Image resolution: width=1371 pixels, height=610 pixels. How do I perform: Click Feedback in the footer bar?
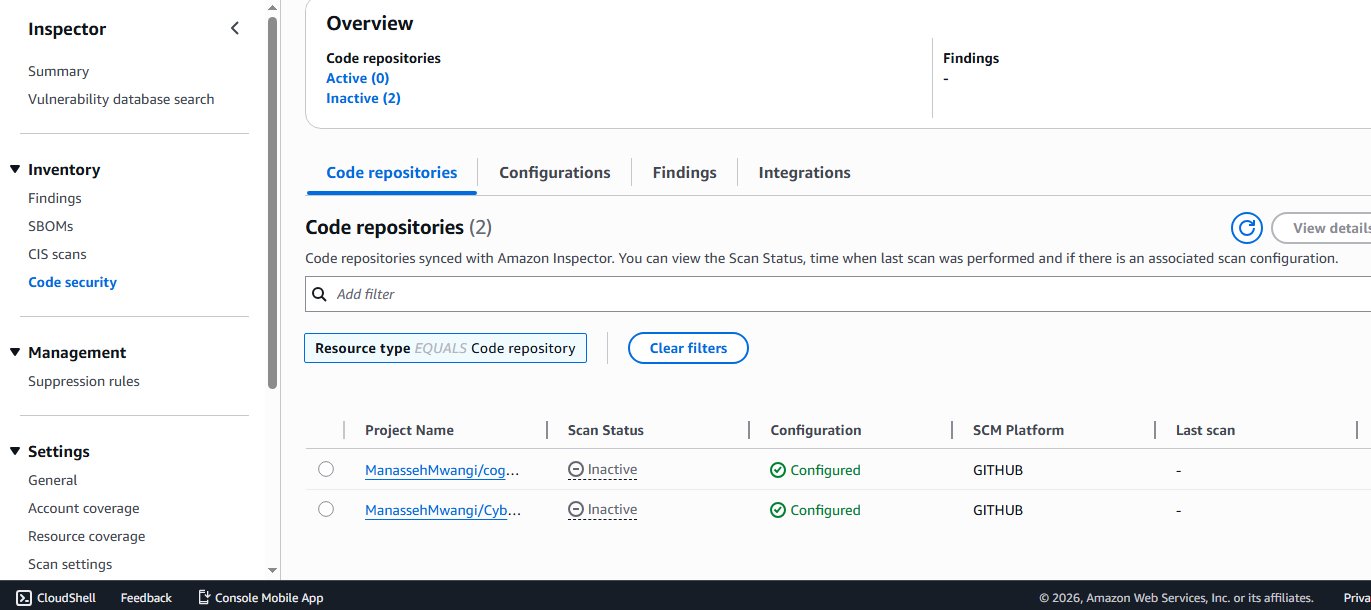(146, 597)
